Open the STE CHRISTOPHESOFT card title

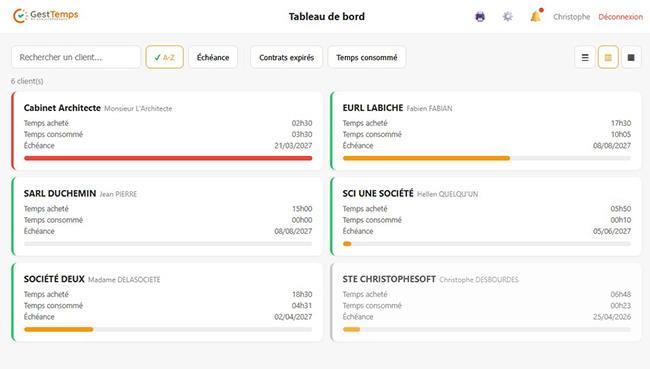pyautogui.click(x=389, y=279)
